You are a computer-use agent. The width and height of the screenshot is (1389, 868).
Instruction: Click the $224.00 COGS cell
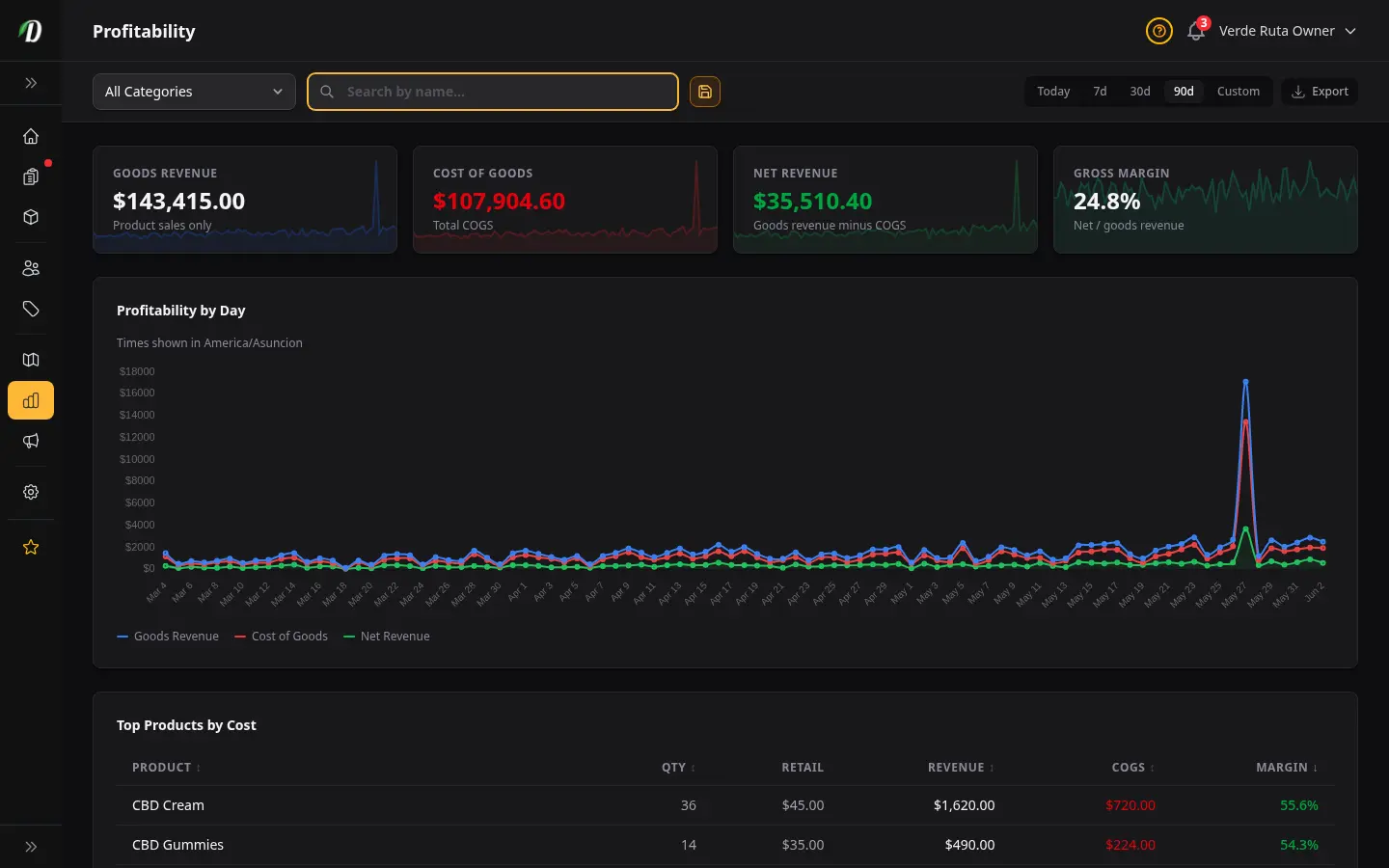[1130, 845]
